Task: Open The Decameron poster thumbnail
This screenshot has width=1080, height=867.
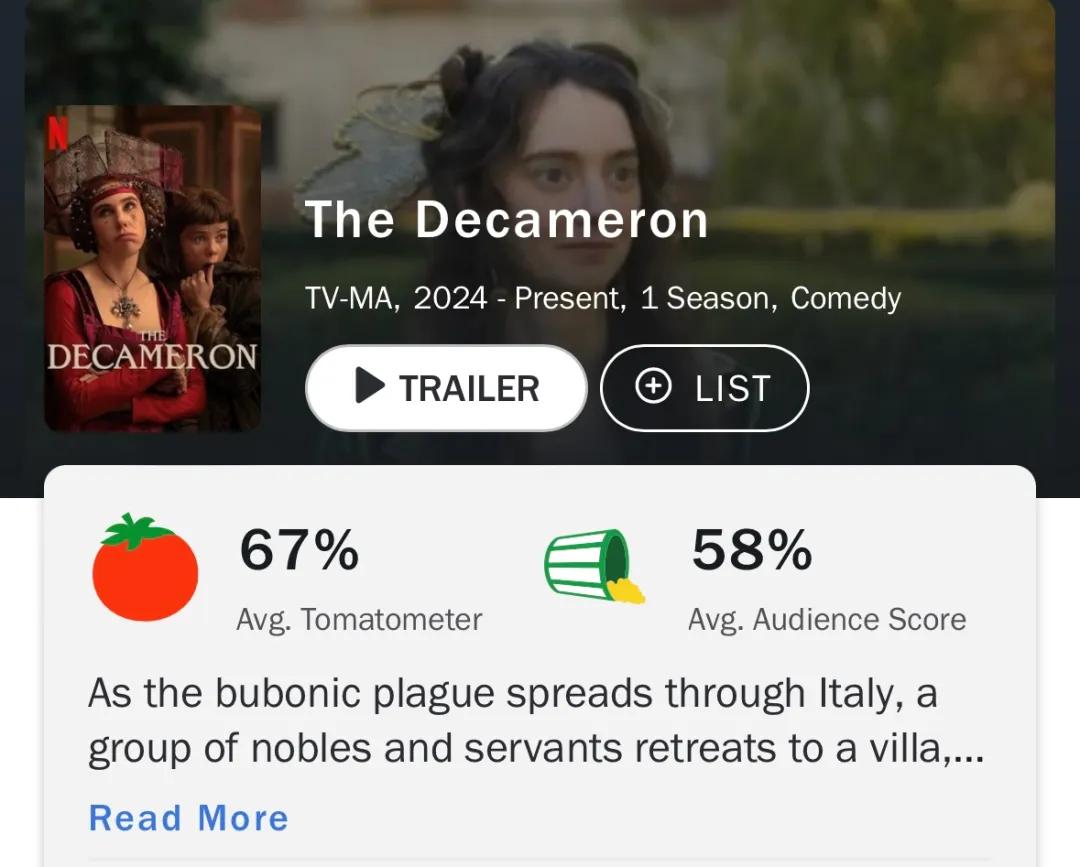Action: pos(152,268)
